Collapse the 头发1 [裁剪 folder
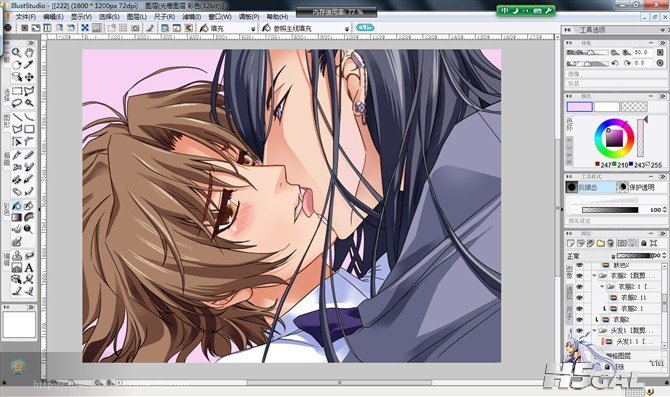The width and height of the screenshot is (670, 397). pyautogui.click(x=594, y=330)
